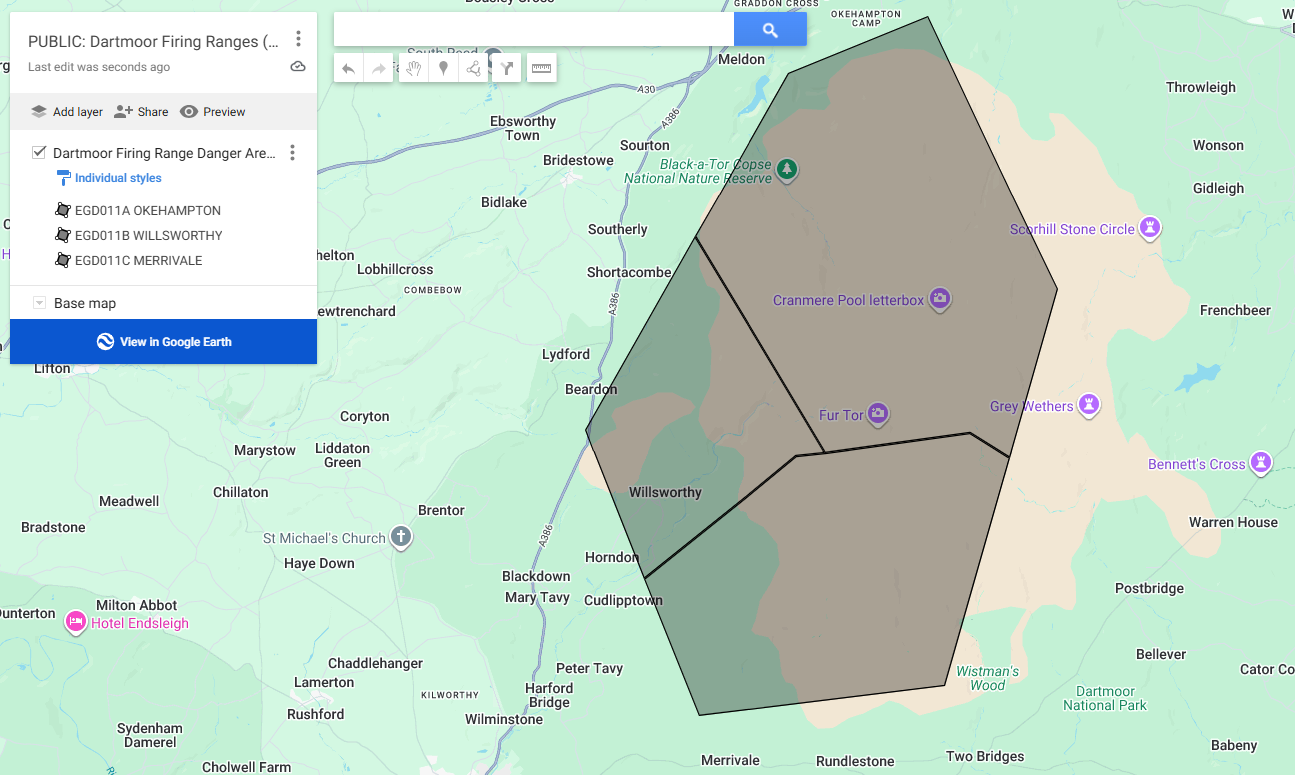Click the Two Bridges place label
The height and width of the screenshot is (775, 1295).
[x=985, y=756]
